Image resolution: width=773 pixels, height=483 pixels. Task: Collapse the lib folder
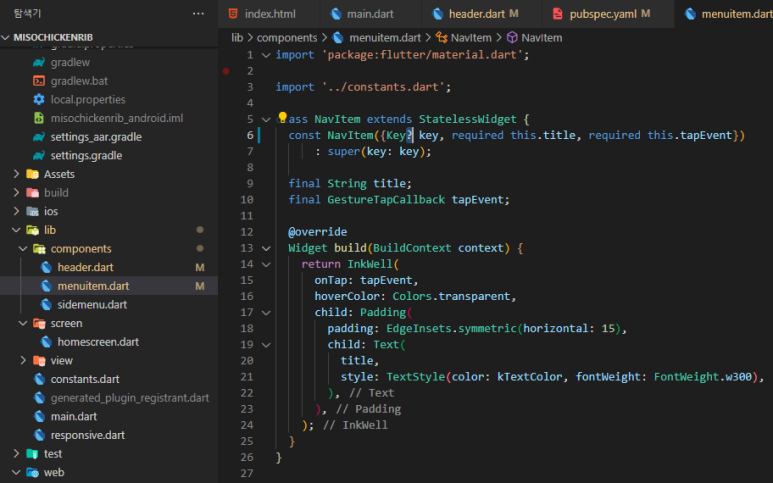(x=16, y=230)
